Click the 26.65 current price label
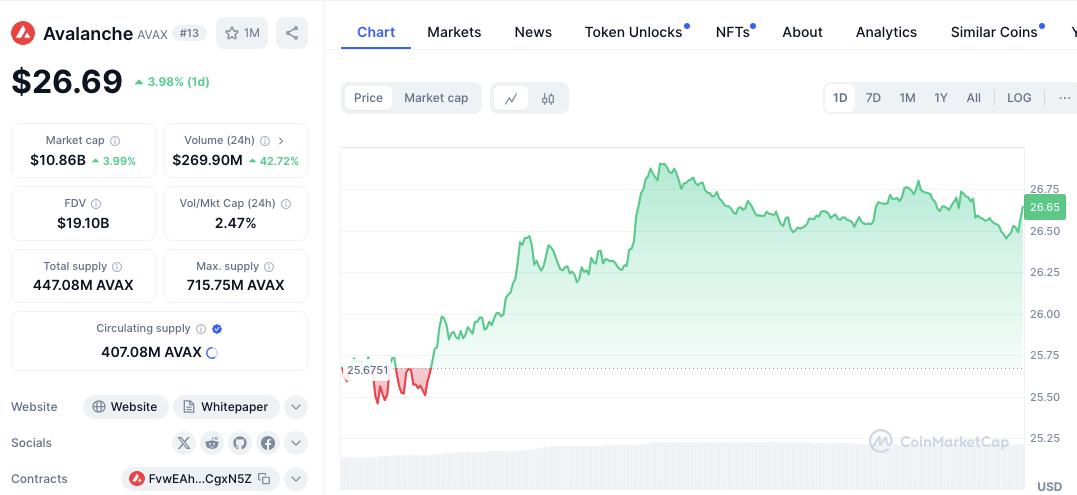The width and height of the screenshot is (1077, 495). pos(1044,207)
